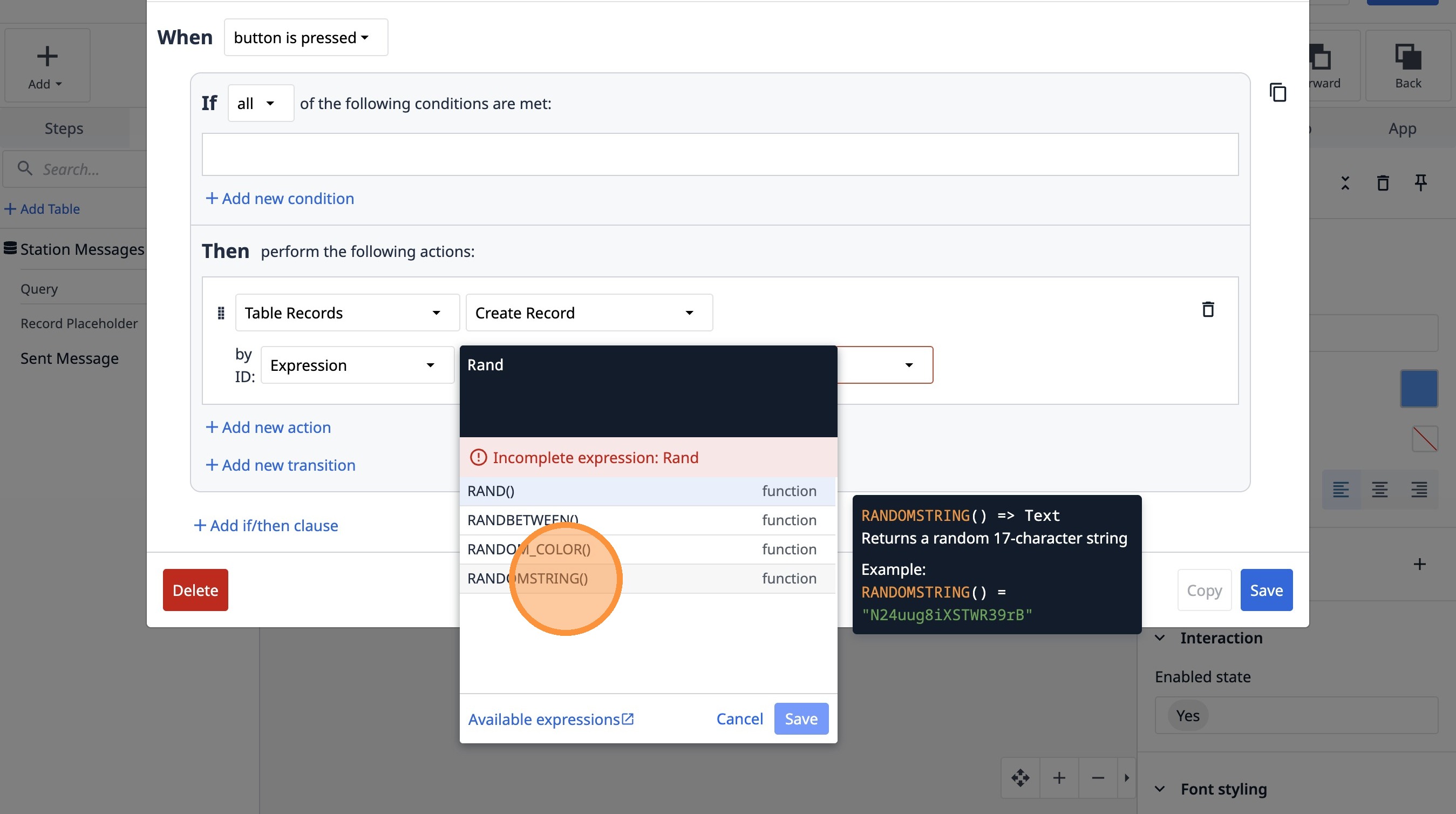This screenshot has height=814, width=1456.
Task: Click the pin icon in right panel
Action: [1420, 182]
